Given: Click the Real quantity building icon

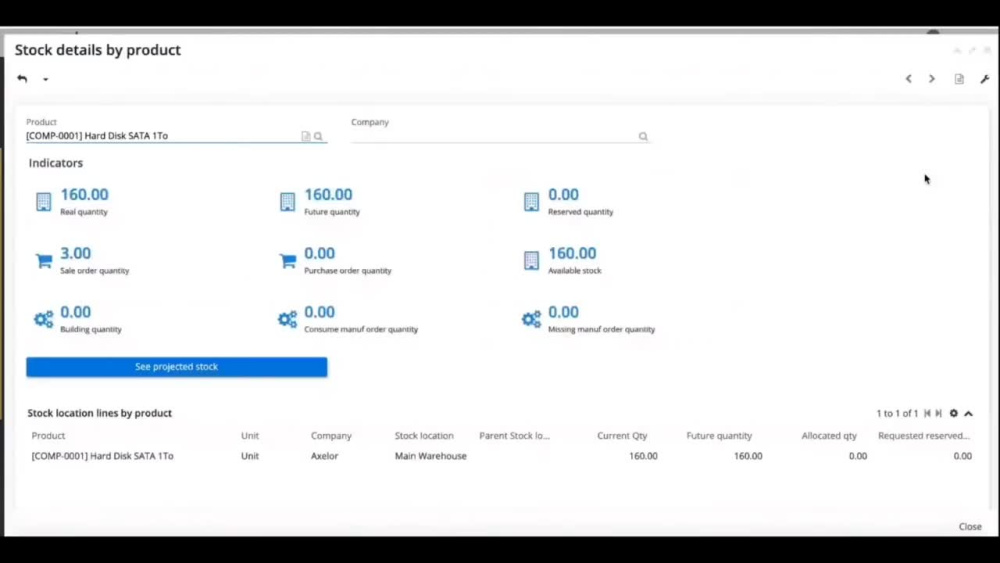Looking at the screenshot, I should (43, 201).
